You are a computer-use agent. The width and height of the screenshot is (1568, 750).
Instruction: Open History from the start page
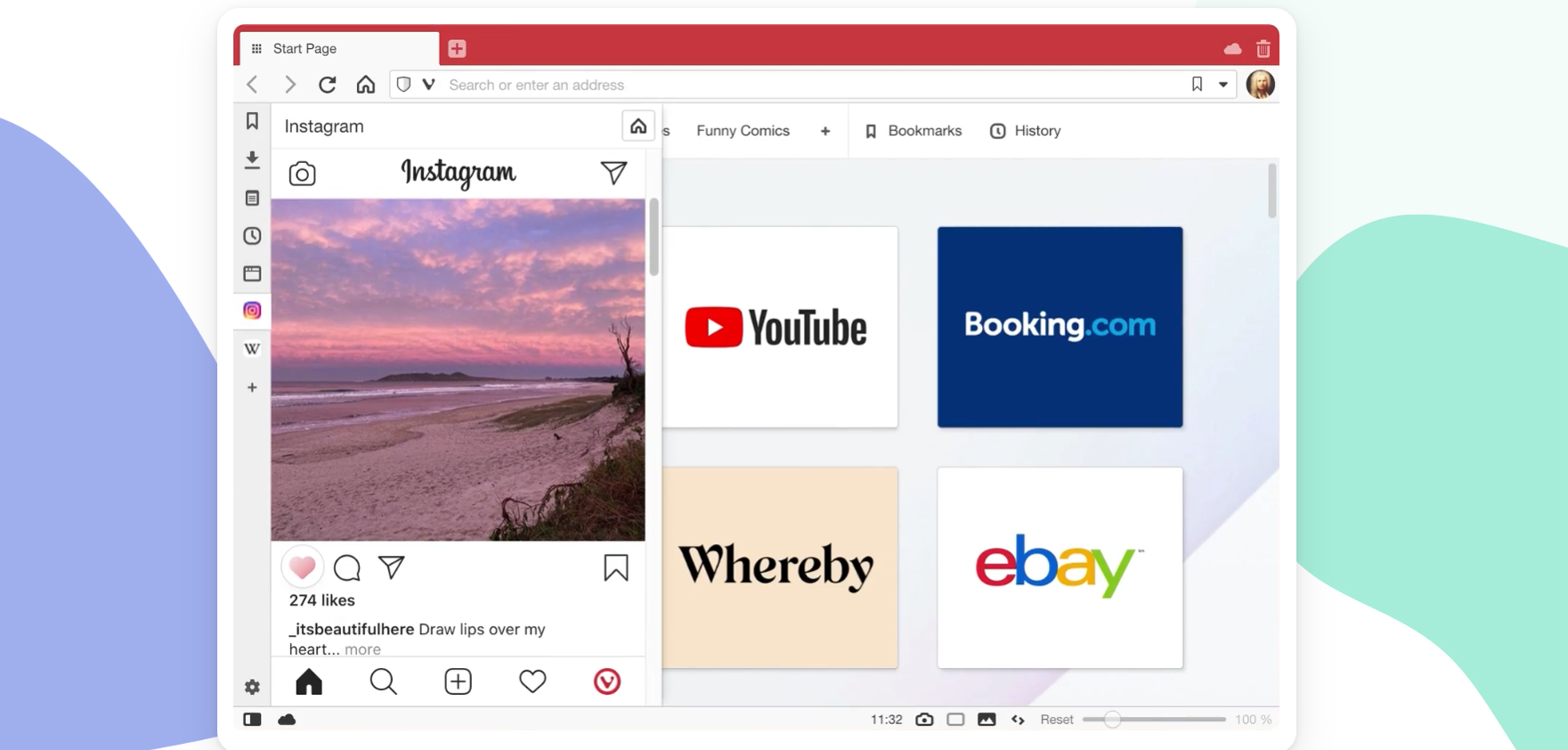(x=1026, y=131)
